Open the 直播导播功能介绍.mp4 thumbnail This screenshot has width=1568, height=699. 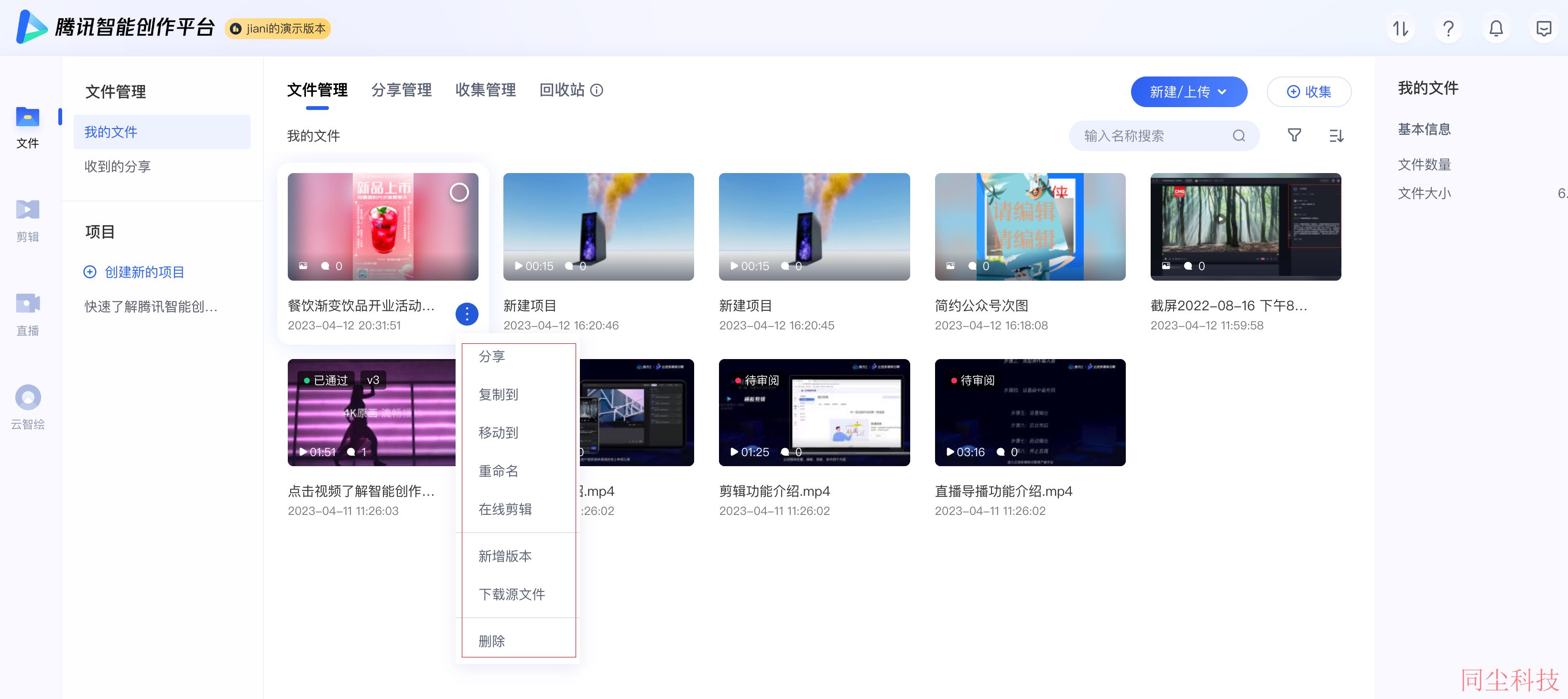[x=1030, y=413]
